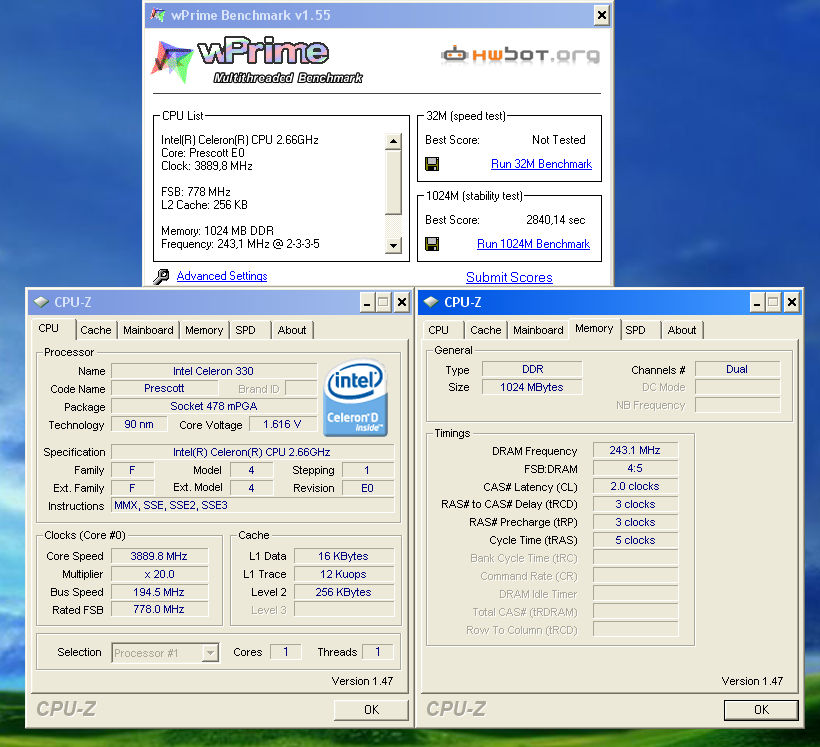Click the Package field Socket 478 mPGA
This screenshot has height=747, width=820.
214,406
